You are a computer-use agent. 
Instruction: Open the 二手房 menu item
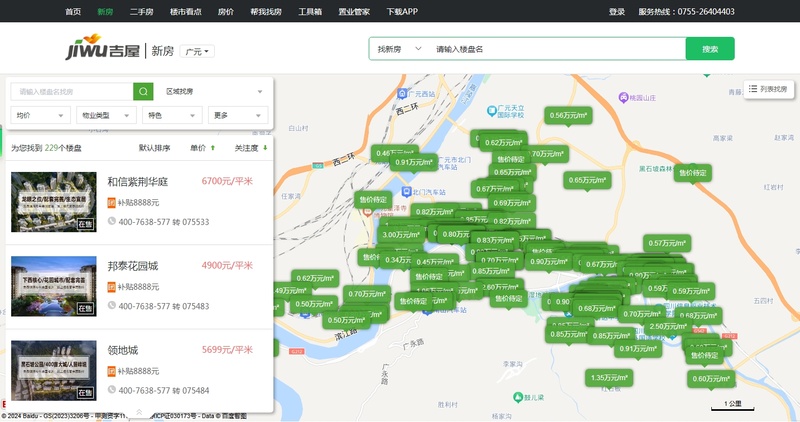click(x=140, y=12)
